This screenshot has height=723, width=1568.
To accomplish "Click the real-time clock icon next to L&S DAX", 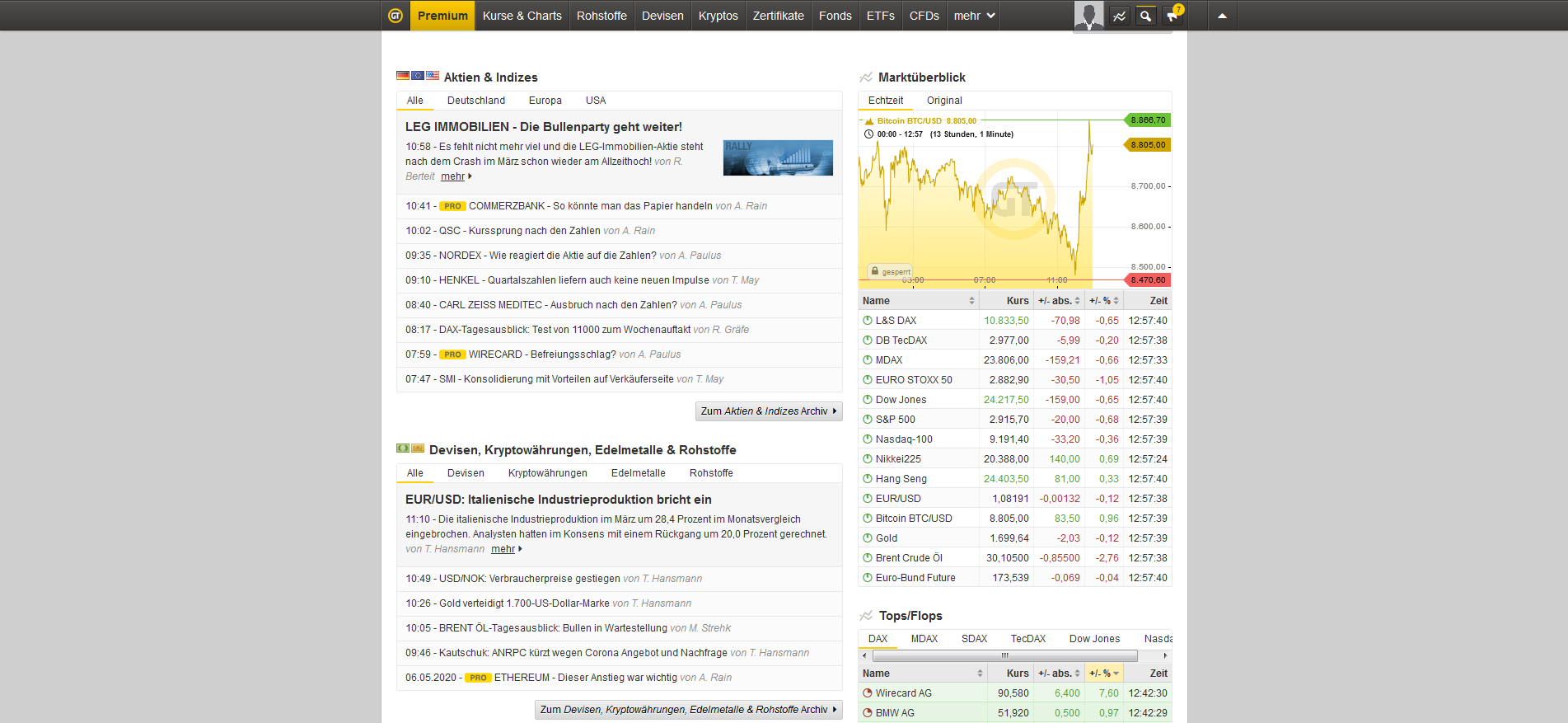I will pyautogui.click(x=868, y=321).
